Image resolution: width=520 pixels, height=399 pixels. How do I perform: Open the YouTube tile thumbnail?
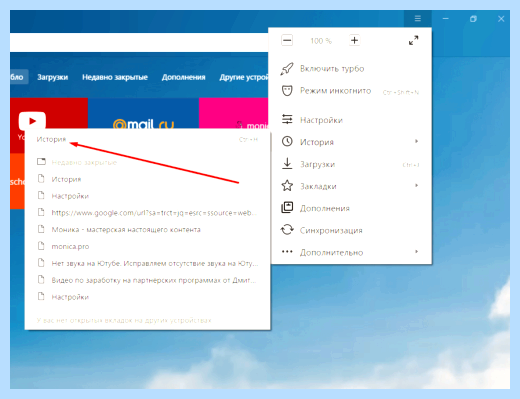(x=49, y=113)
